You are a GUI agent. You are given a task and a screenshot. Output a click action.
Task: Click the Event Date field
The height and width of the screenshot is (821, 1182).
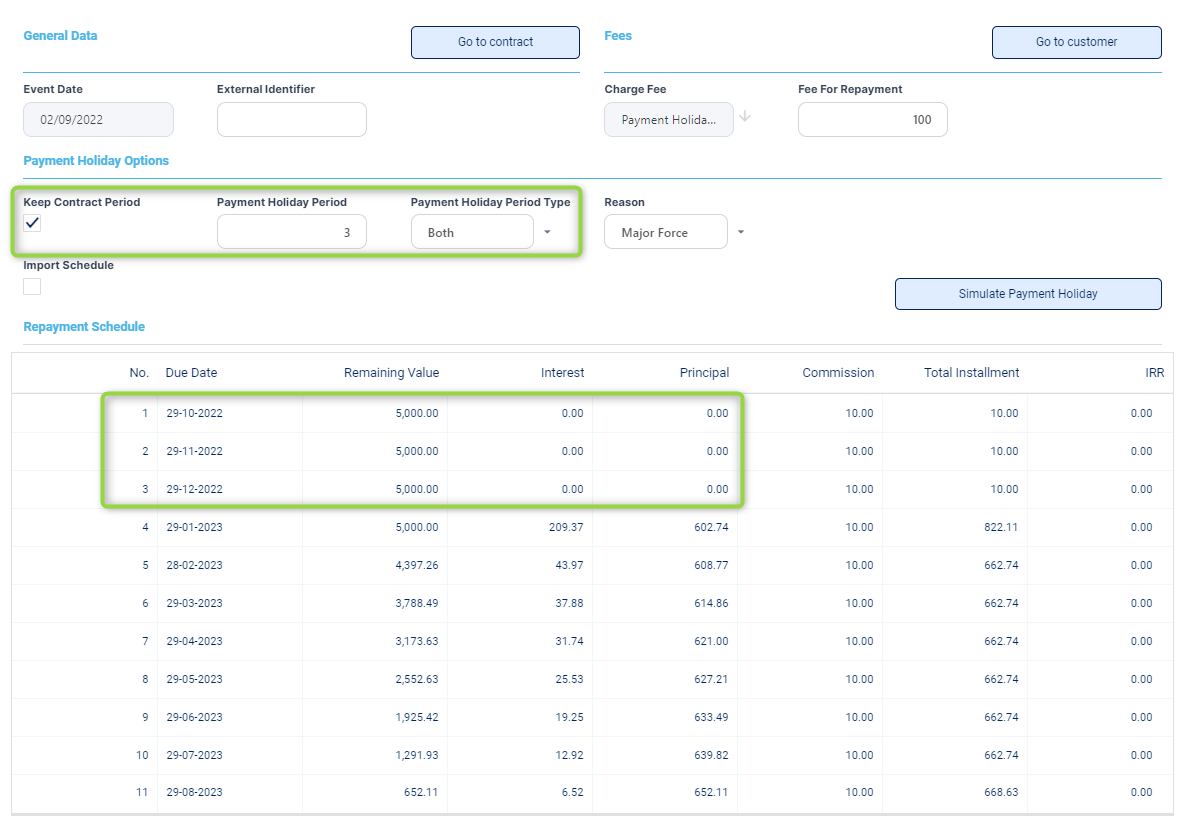tap(98, 120)
